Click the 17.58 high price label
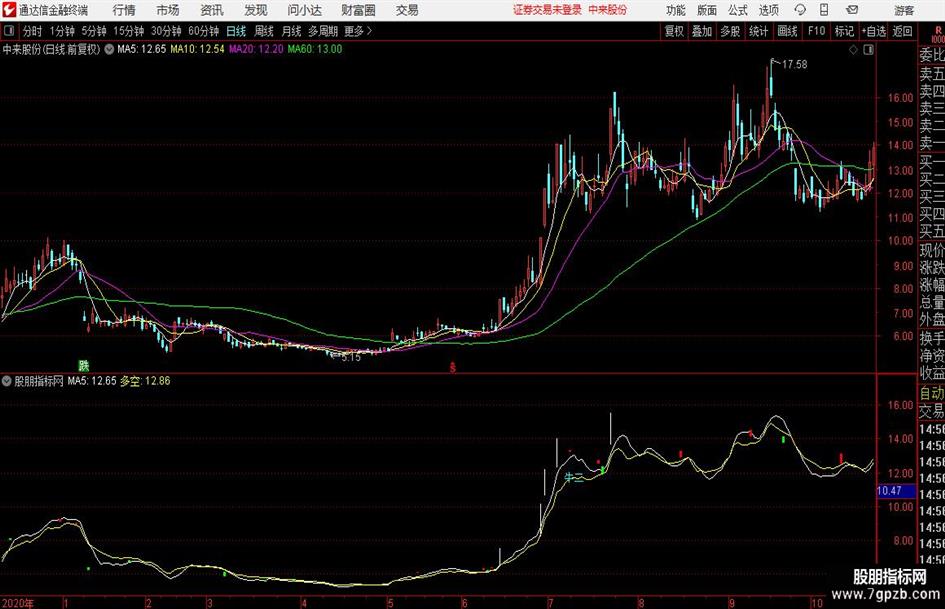Image resolution: width=945 pixels, height=609 pixels. (794, 64)
